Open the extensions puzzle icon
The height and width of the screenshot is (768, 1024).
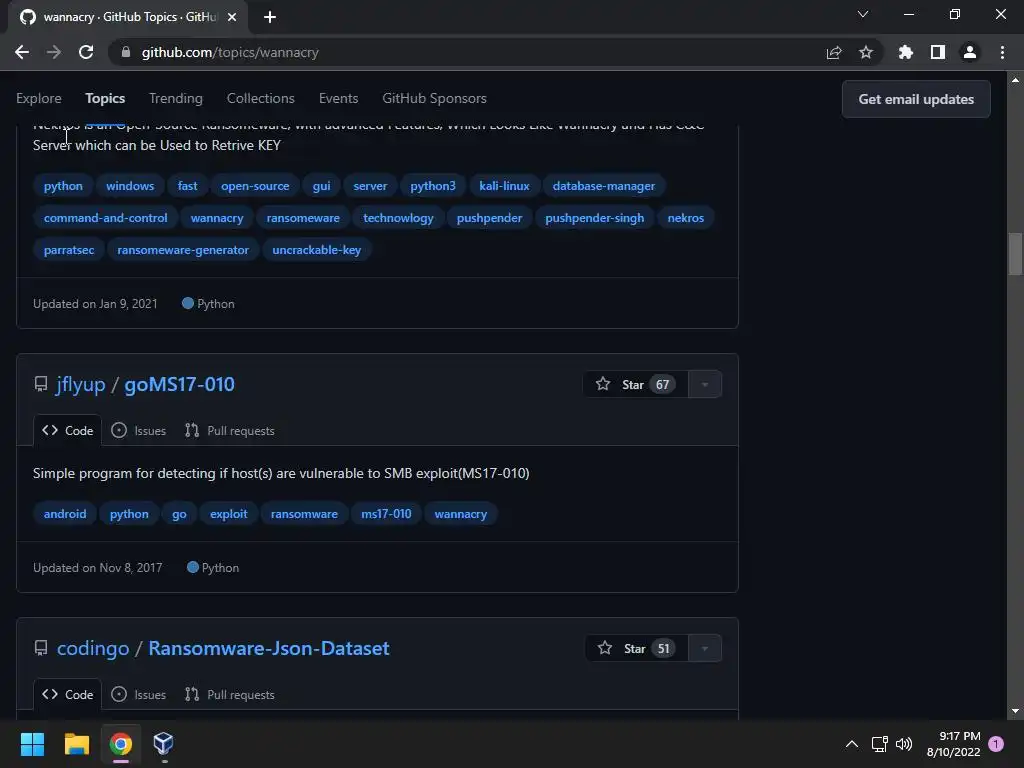pyautogui.click(x=906, y=52)
